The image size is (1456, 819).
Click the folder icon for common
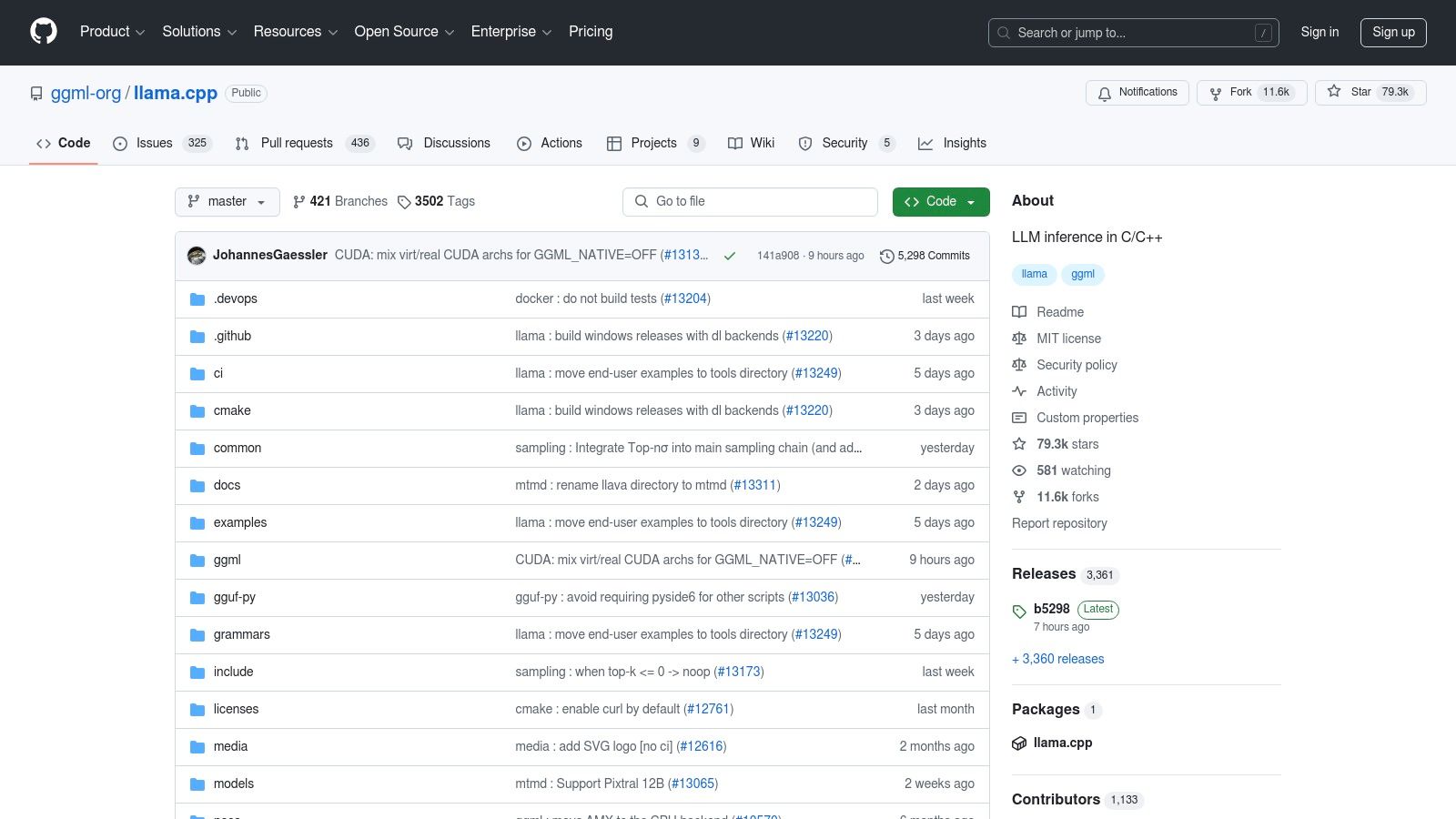197,449
